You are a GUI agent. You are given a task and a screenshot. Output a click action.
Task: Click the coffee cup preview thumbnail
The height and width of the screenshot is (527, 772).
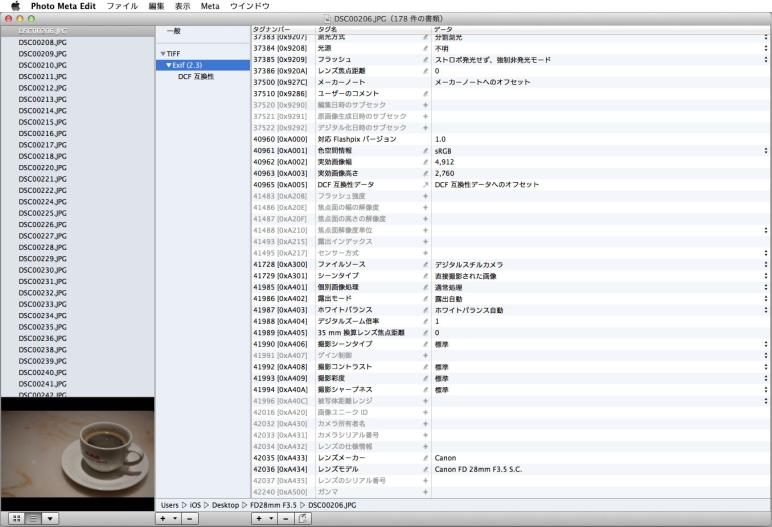[x=77, y=454]
